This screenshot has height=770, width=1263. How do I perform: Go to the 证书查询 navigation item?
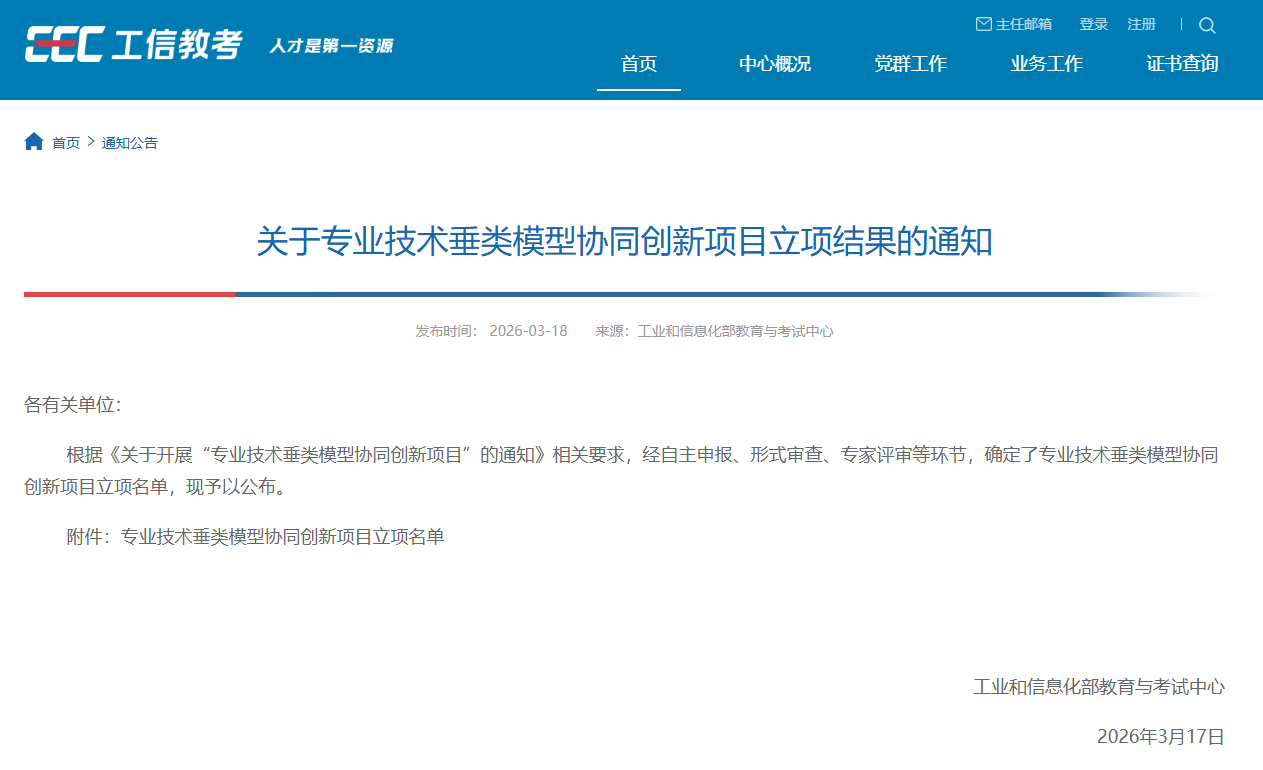(1182, 64)
